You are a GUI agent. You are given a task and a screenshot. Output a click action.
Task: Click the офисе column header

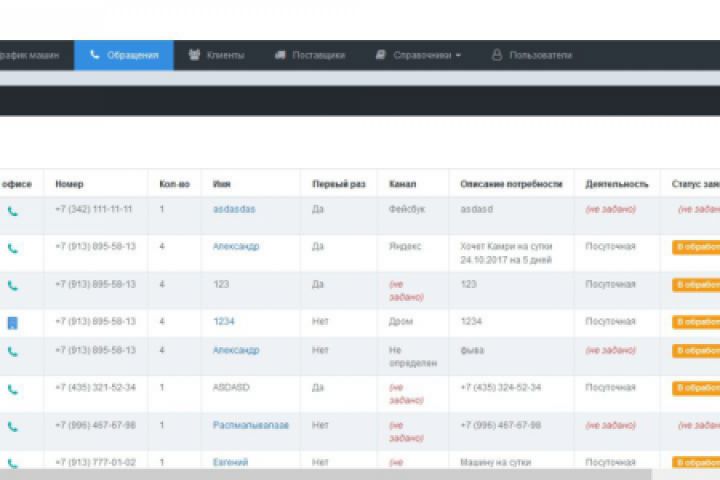pos(17,184)
